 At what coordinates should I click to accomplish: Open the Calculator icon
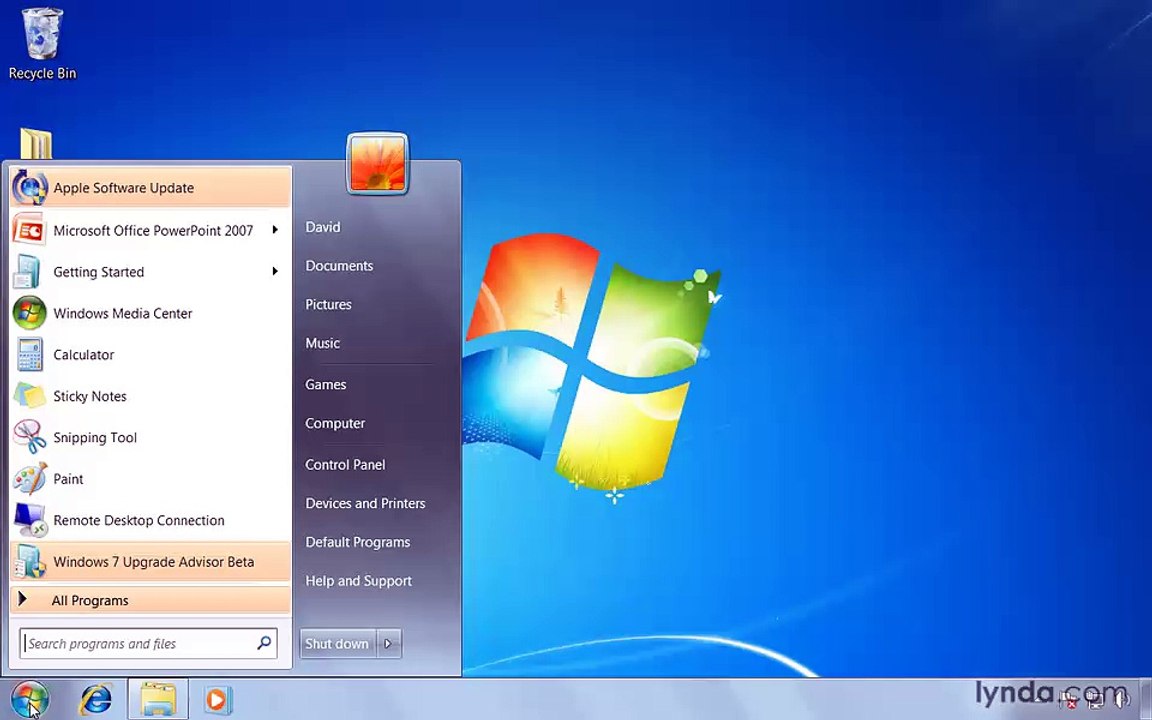coord(30,355)
